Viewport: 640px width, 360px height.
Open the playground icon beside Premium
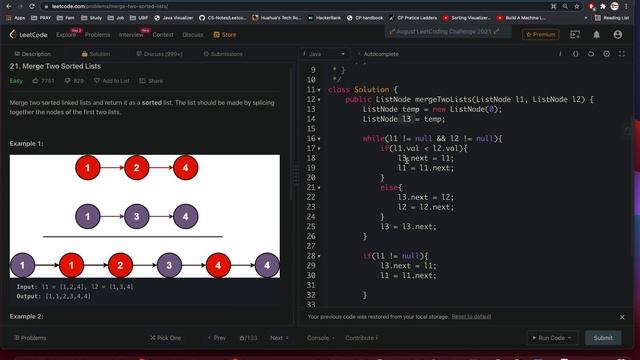(575, 35)
